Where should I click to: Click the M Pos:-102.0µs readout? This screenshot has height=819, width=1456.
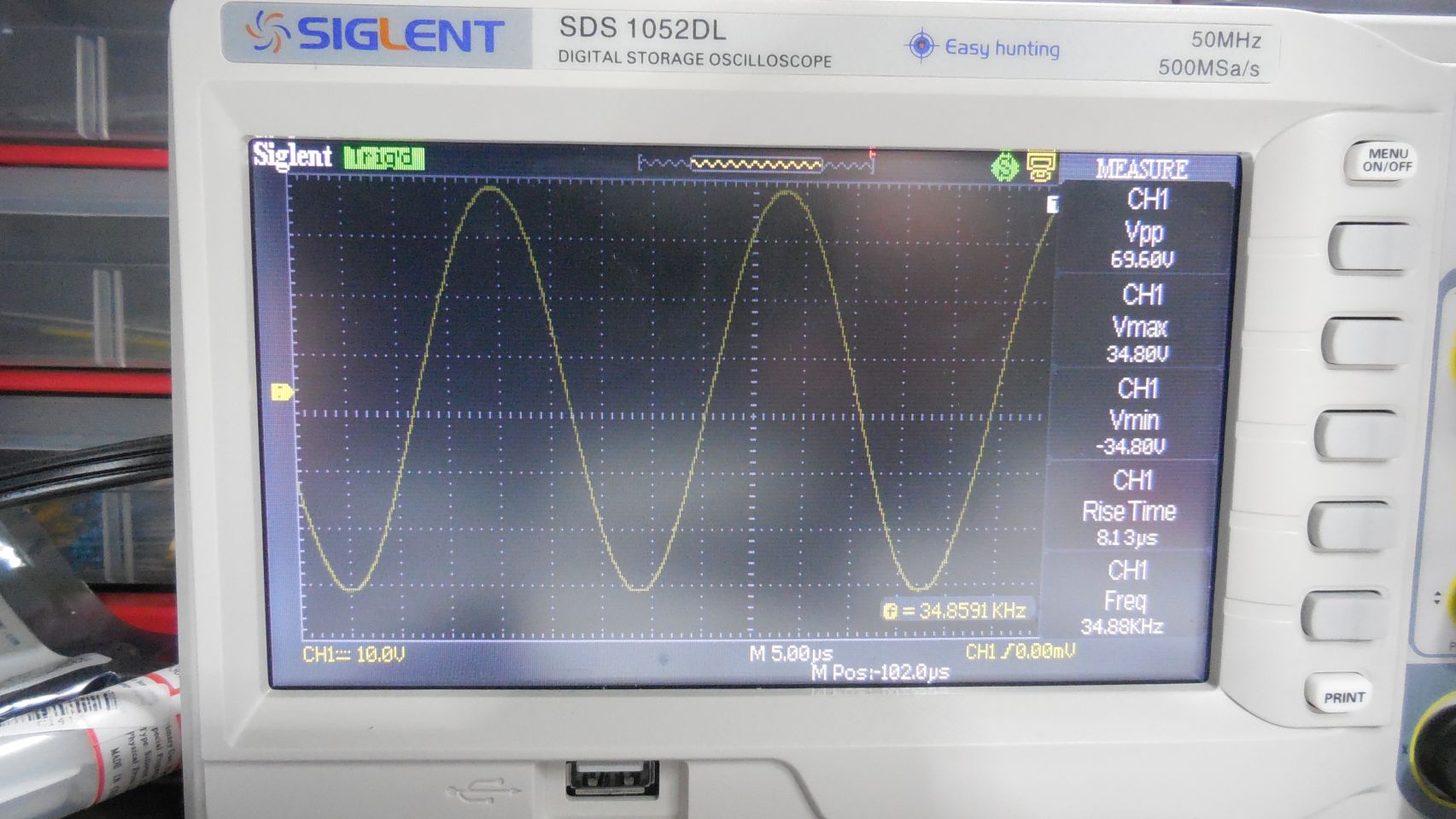pyautogui.click(x=880, y=672)
